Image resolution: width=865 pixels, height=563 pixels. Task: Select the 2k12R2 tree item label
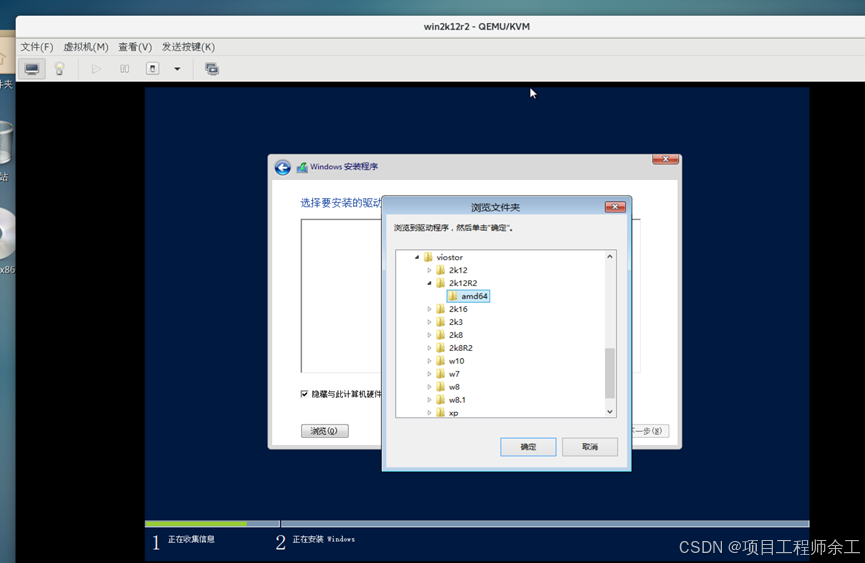pyautogui.click(x=463, y=283)
